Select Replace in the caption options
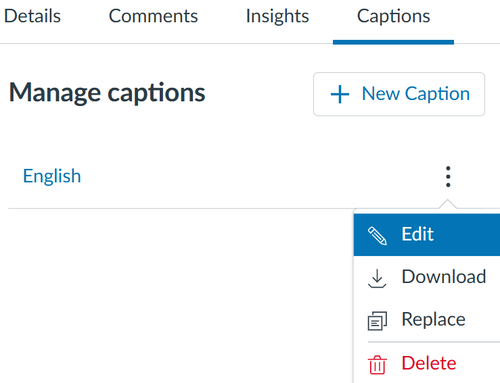500x383 pixels. coord(427,320)
